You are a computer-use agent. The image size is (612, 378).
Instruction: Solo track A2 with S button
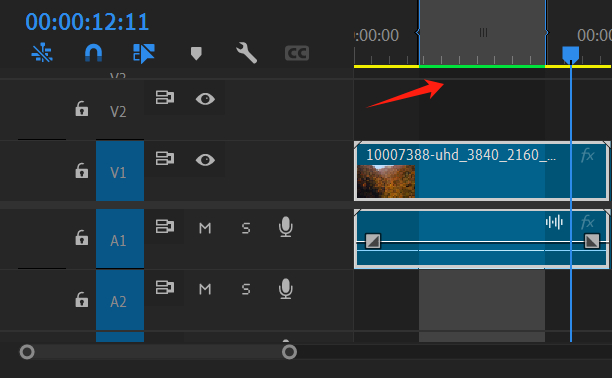(246, 289)
